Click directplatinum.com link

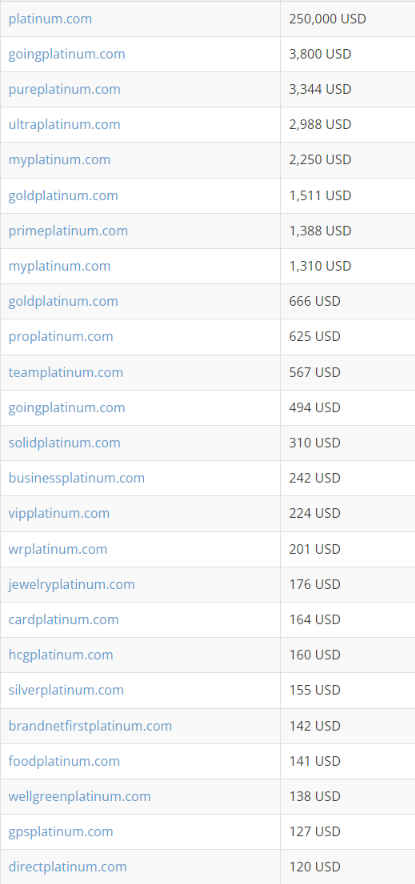[67, 867]
